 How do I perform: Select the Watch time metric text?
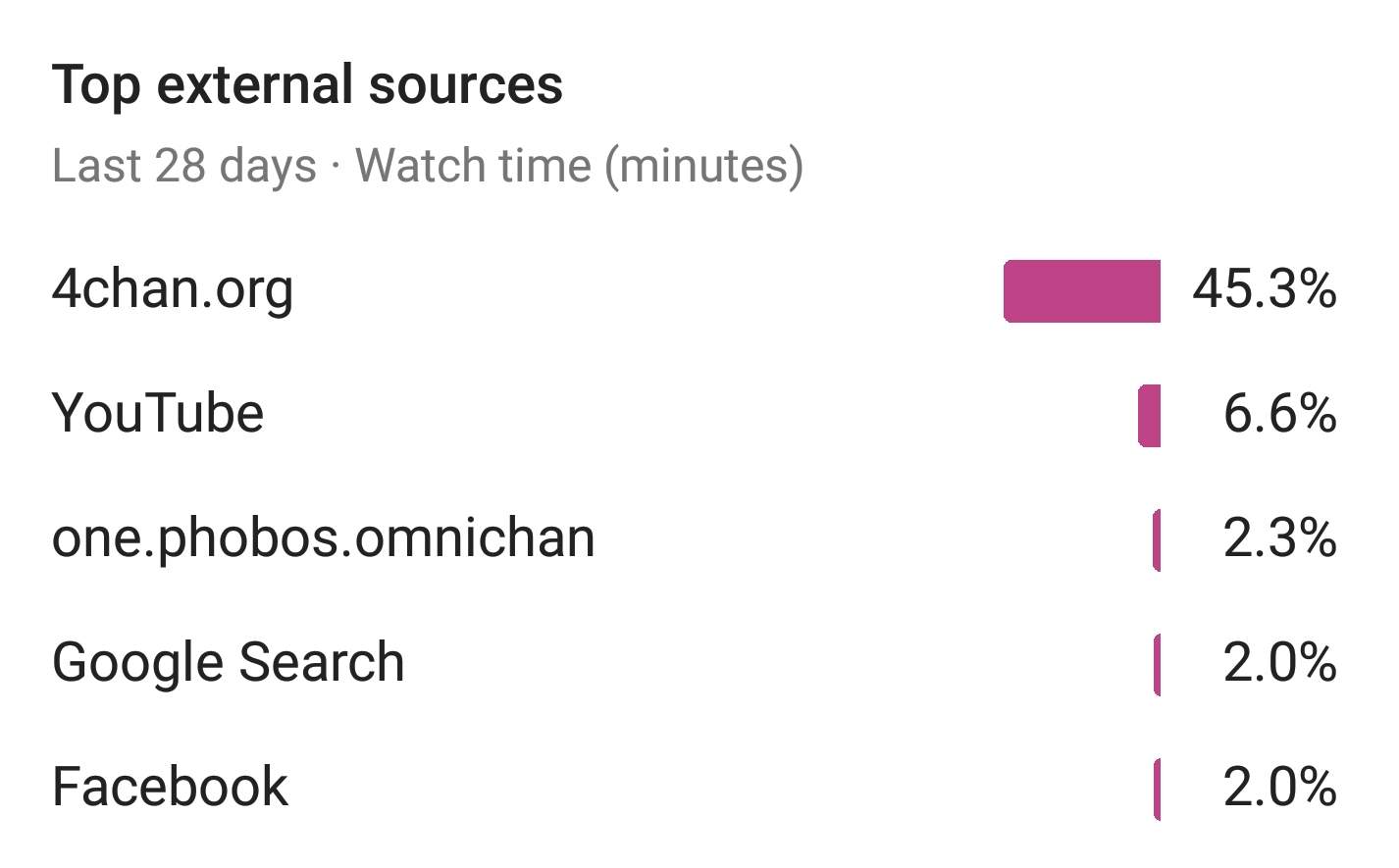click(x=473, y=165)
